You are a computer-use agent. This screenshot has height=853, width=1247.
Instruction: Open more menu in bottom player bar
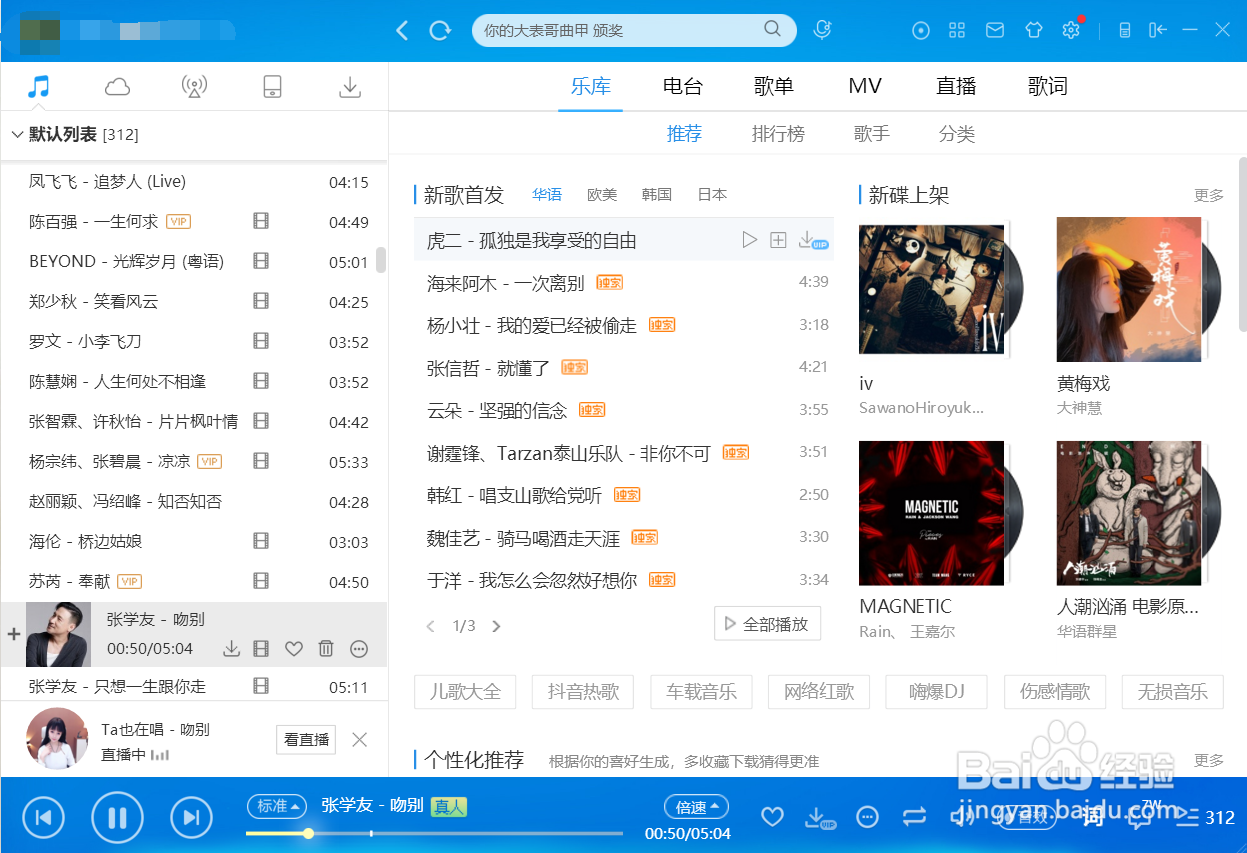point(867,816)
